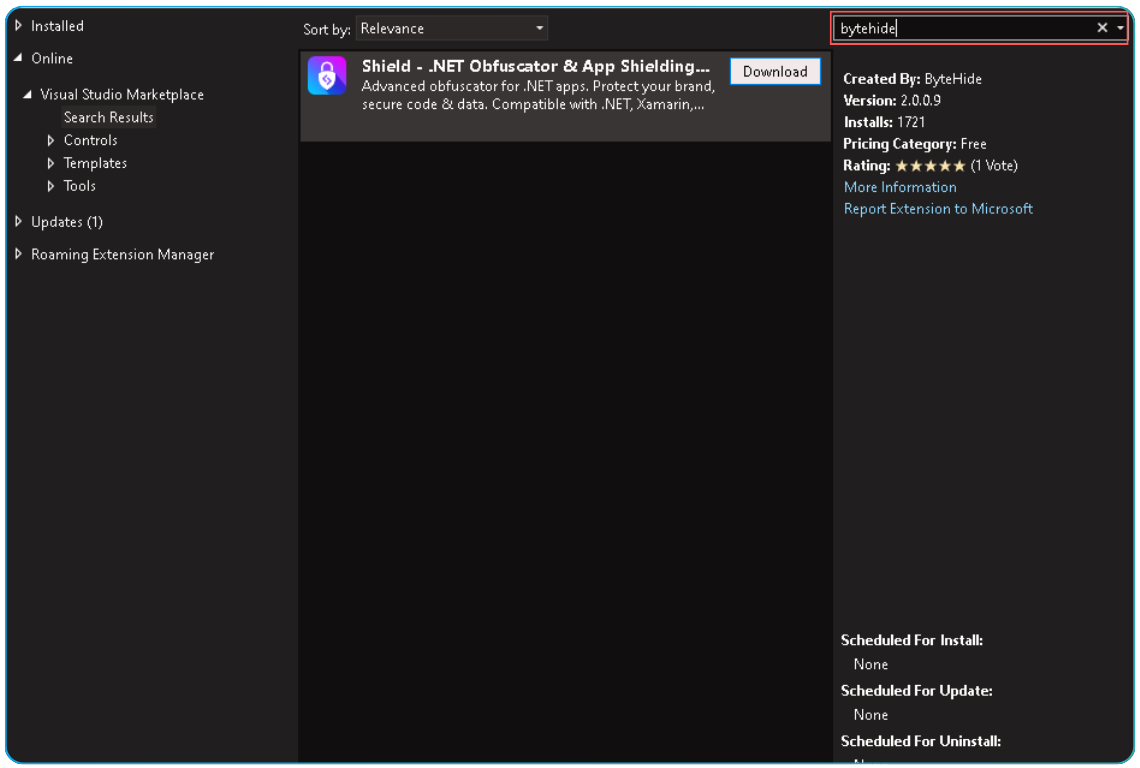
Task: Select Search Results in the sidebar
Action: [108, 117]
